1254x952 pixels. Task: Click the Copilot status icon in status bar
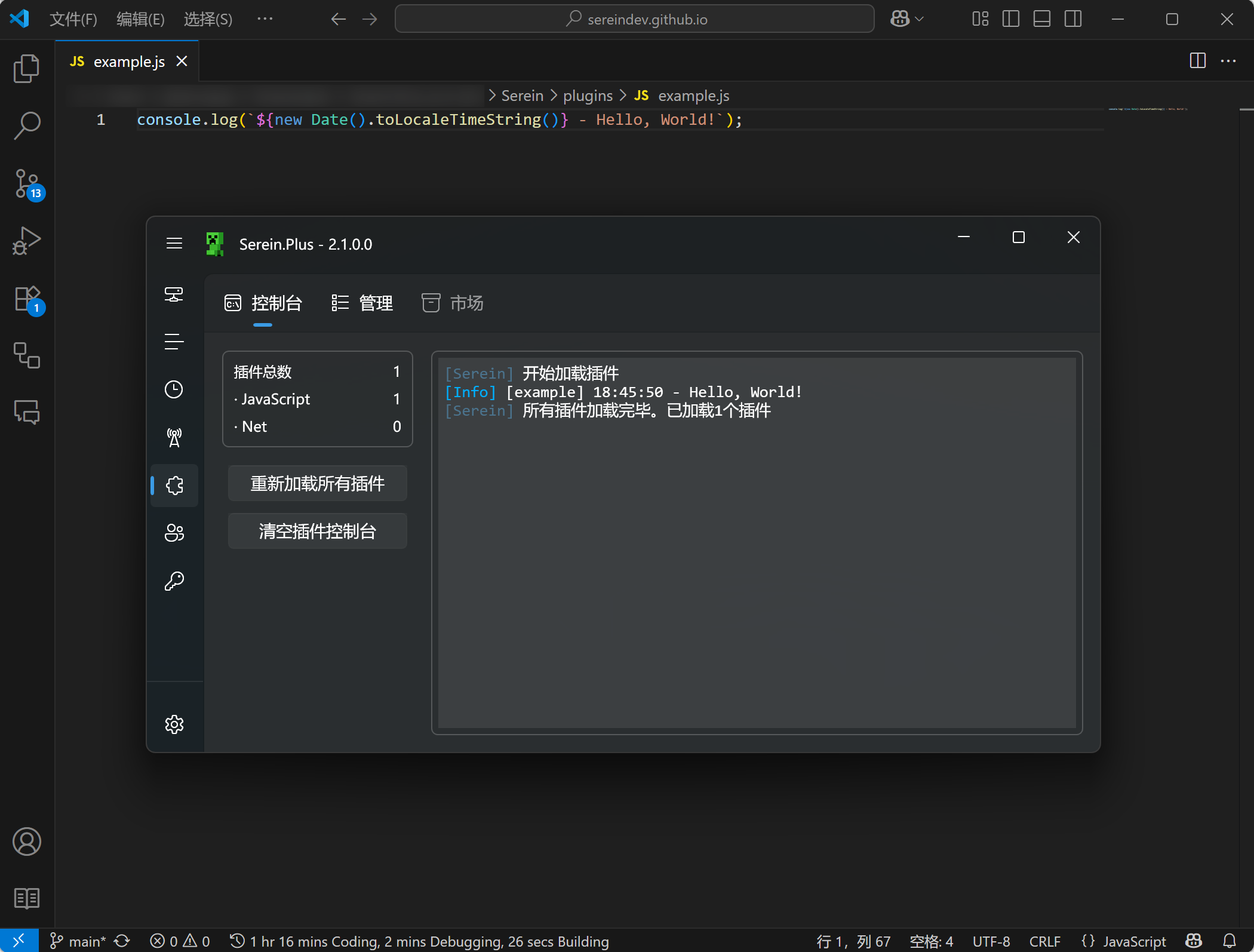pos(1194,941)
